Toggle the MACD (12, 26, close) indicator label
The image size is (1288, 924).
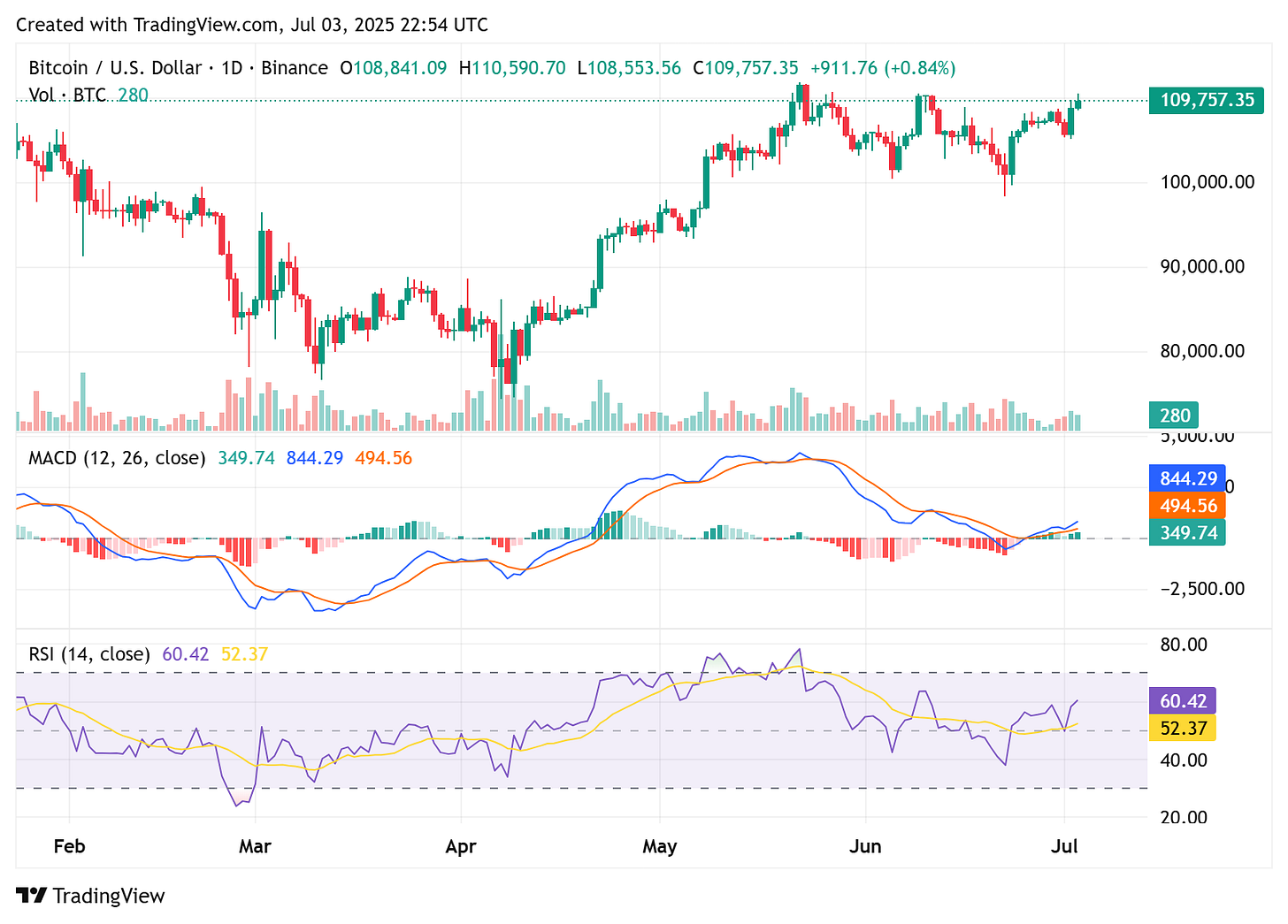[x=114, y=458]
